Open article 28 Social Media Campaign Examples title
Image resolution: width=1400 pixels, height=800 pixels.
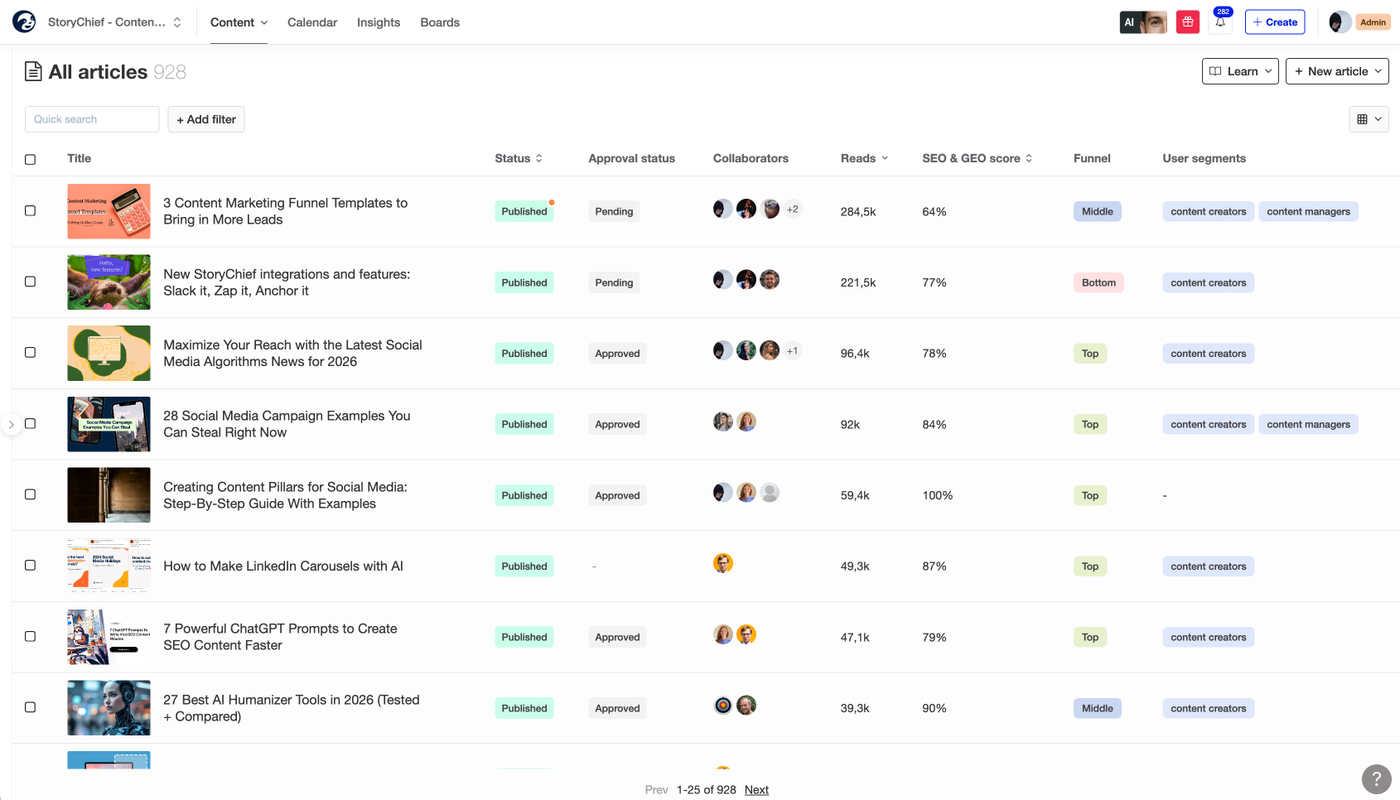click(x=287, y=424)
